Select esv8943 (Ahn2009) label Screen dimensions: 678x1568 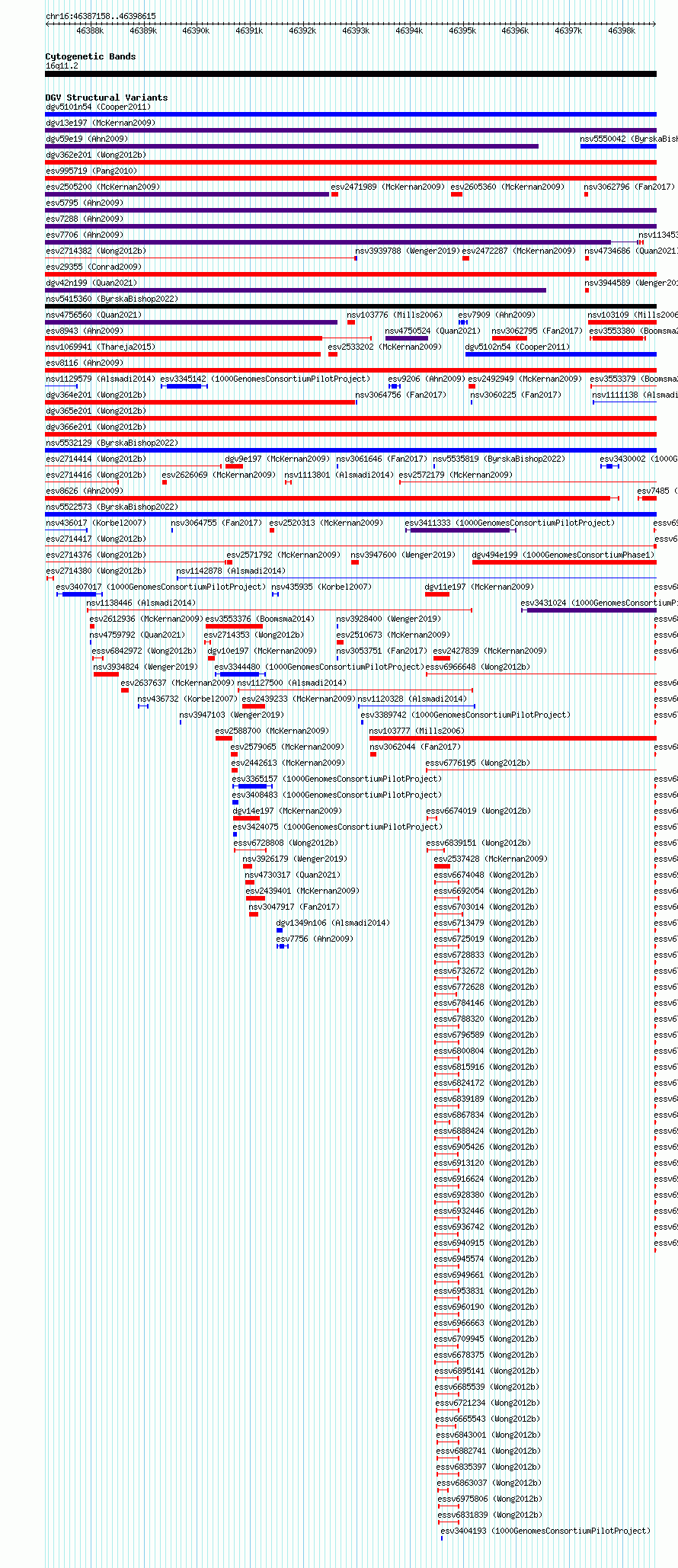point(85,331)
